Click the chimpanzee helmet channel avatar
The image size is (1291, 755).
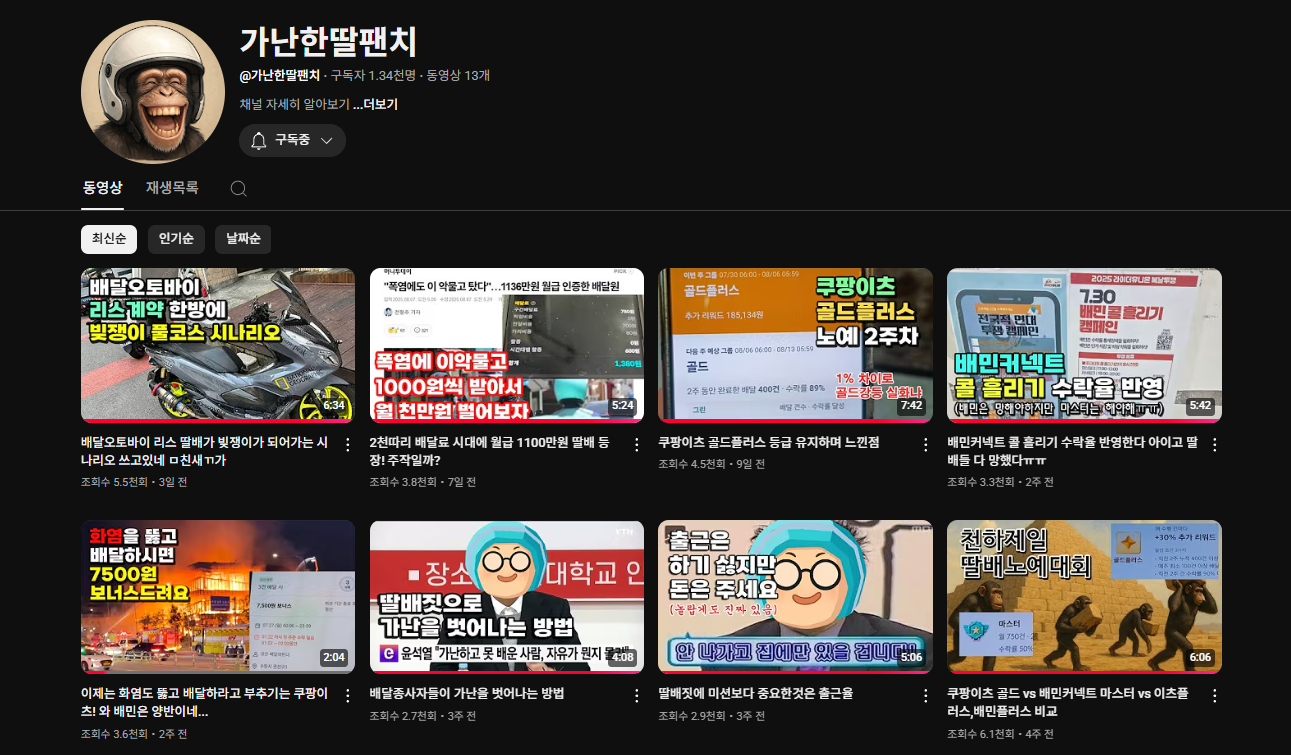(x=153, y=92)
